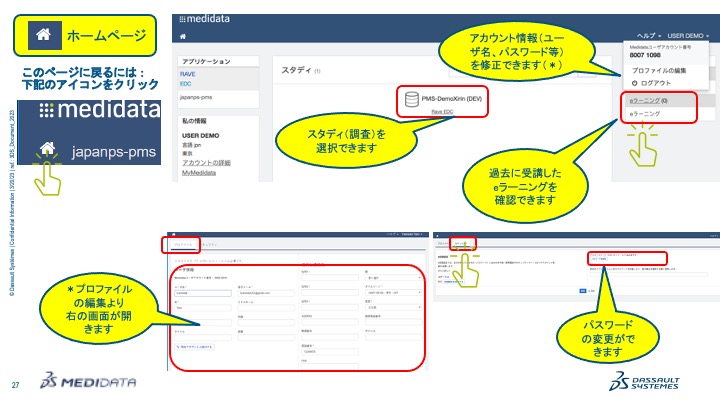The image size is (720, 405).
Task: Click the database icon next to PMS-DemoXirin (DEV)
Action: [413, 98]
